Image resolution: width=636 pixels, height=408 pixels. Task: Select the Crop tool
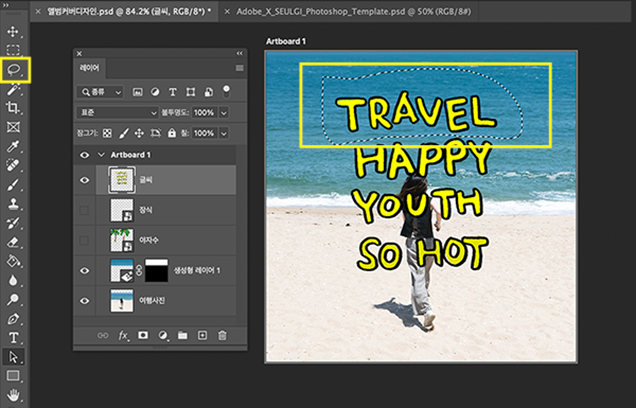[13, 108]
